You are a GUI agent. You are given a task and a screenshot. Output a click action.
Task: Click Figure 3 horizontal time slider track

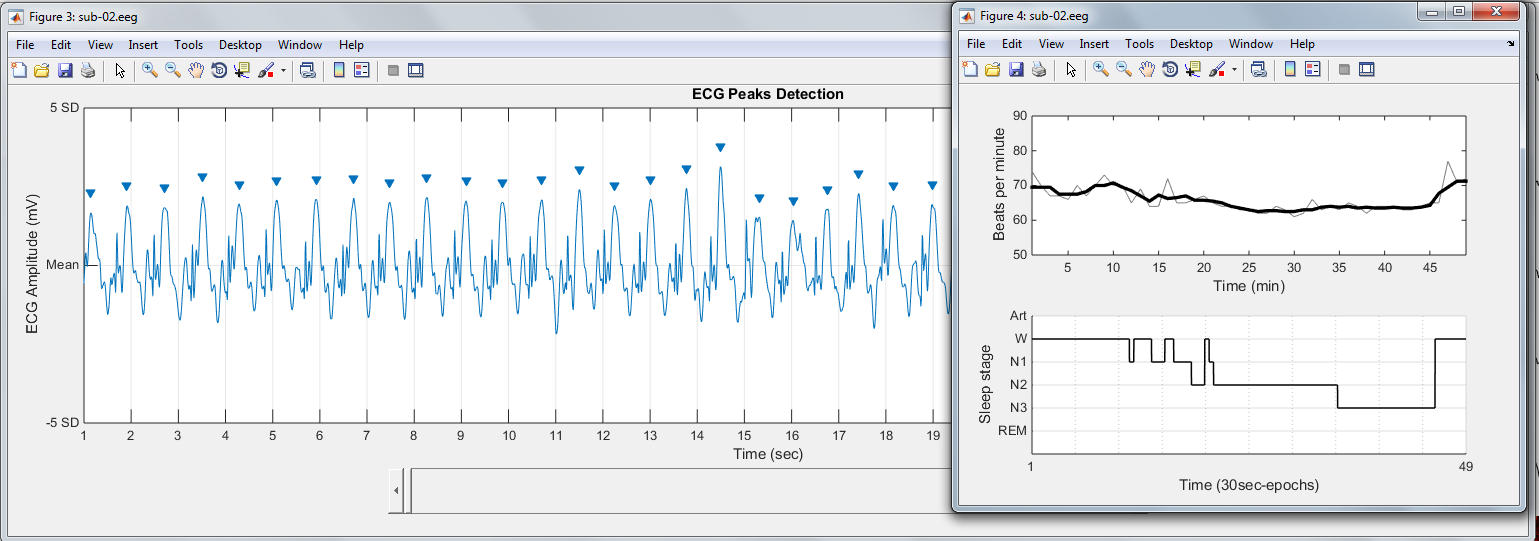coord(680,490)
